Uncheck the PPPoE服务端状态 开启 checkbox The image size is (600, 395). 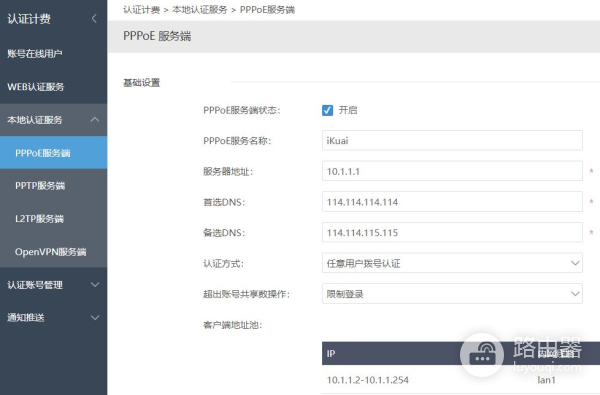pyautogui.click(x=327, y=110)
